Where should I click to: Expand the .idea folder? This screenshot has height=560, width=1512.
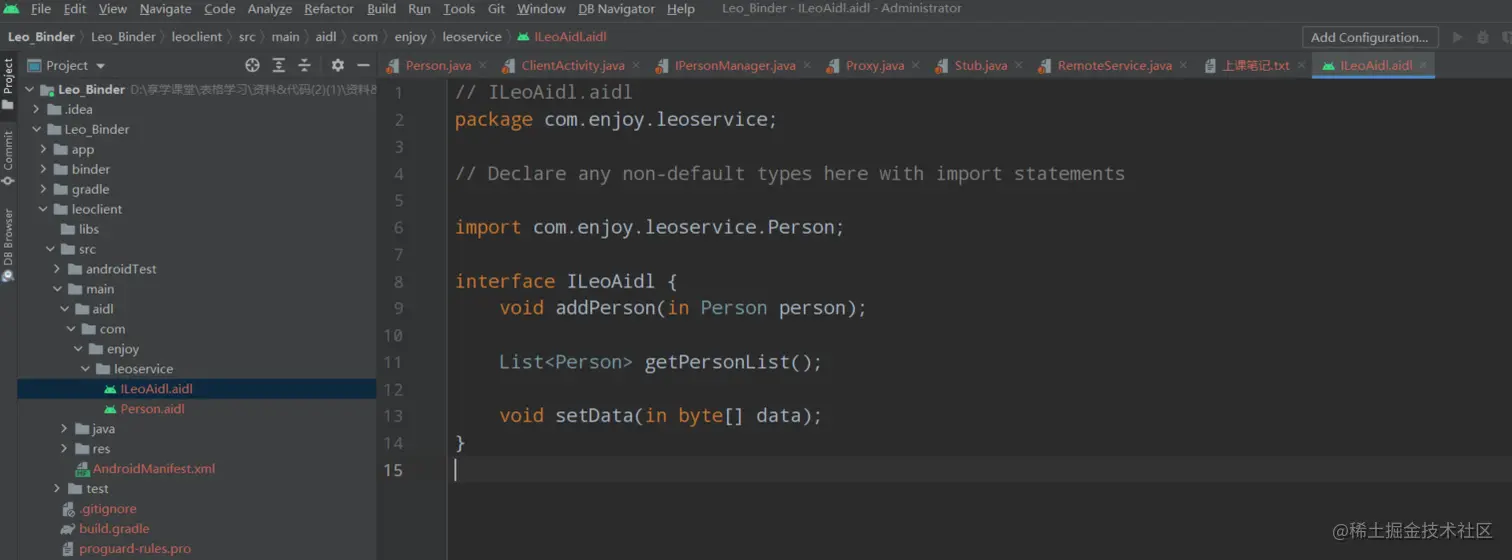(37, 109)
